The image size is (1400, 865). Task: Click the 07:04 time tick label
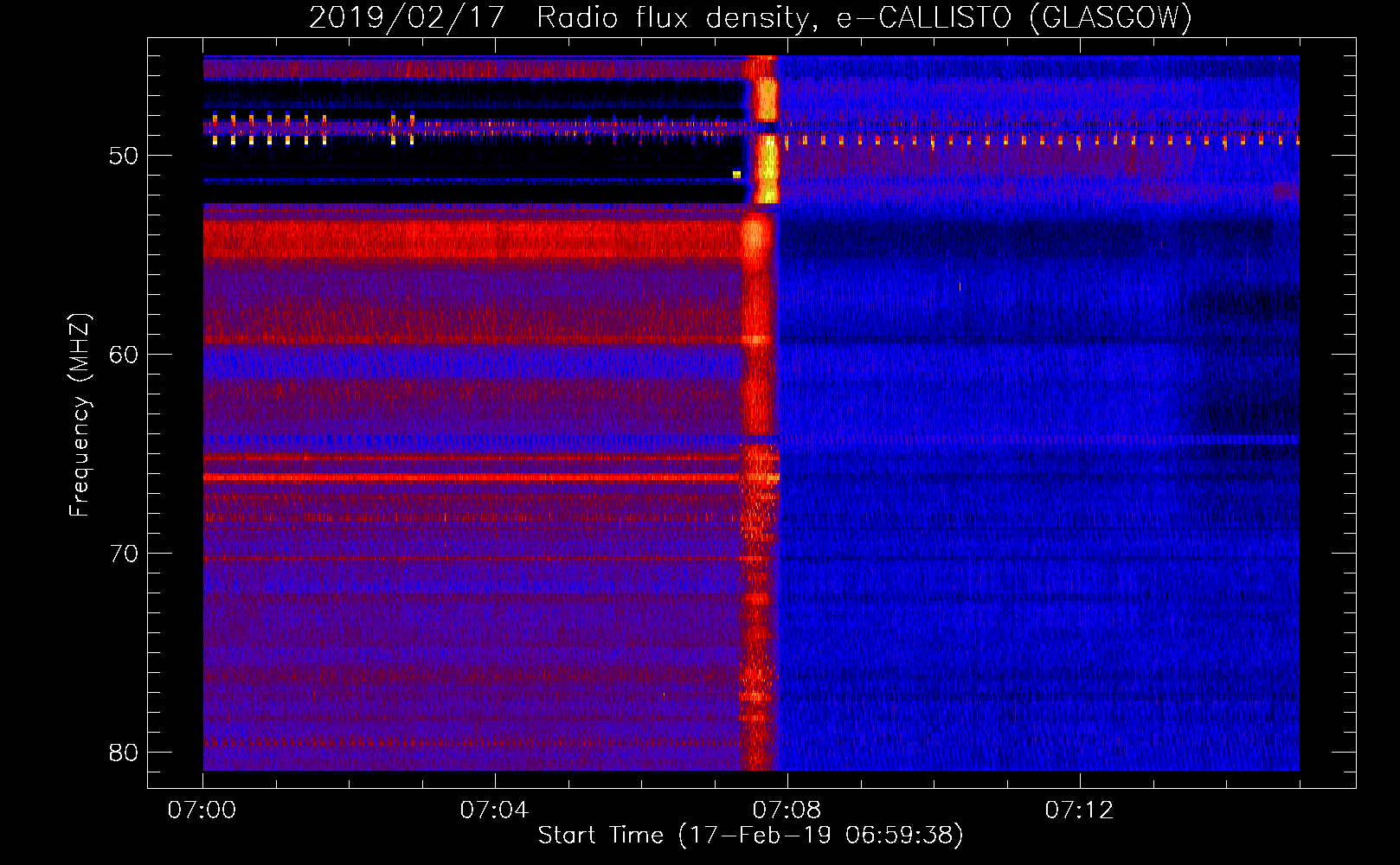point(494,811)
